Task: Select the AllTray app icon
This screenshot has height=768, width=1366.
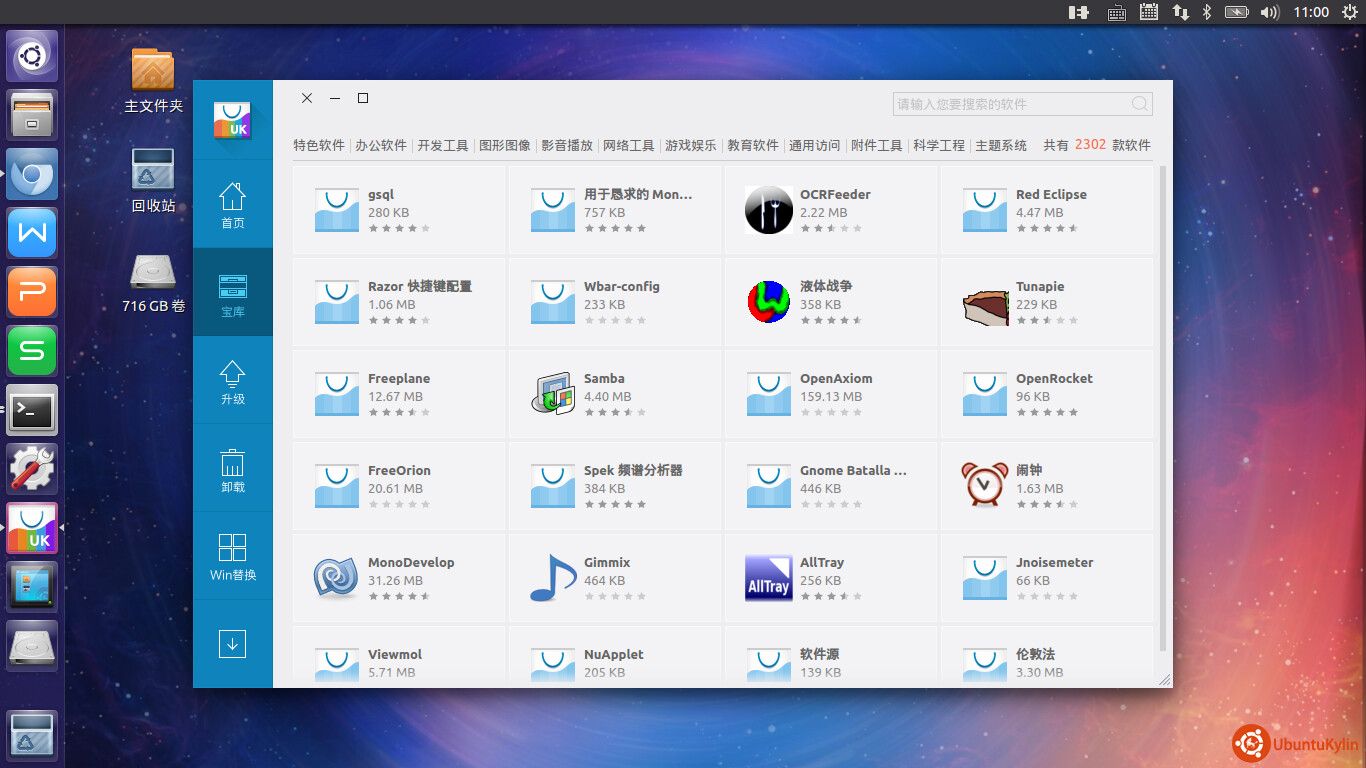Action: [768, 578]
